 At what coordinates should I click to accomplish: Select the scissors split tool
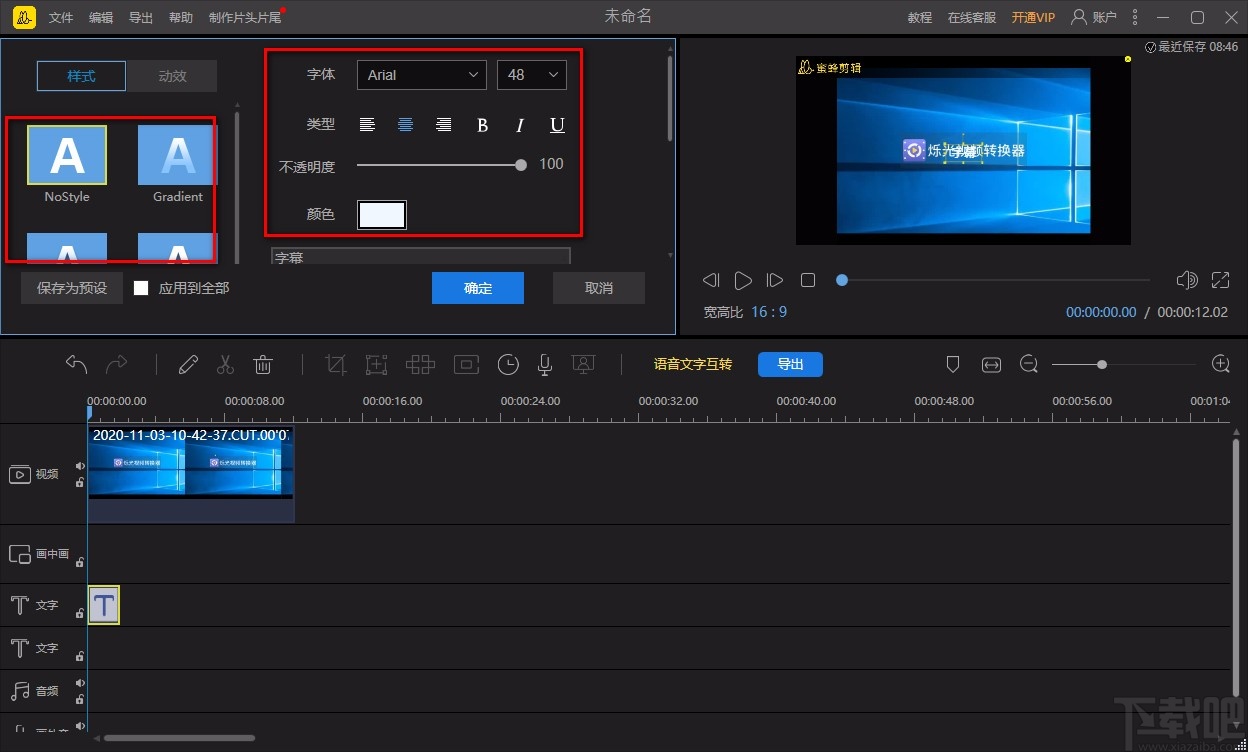click(x=225, y=365)
